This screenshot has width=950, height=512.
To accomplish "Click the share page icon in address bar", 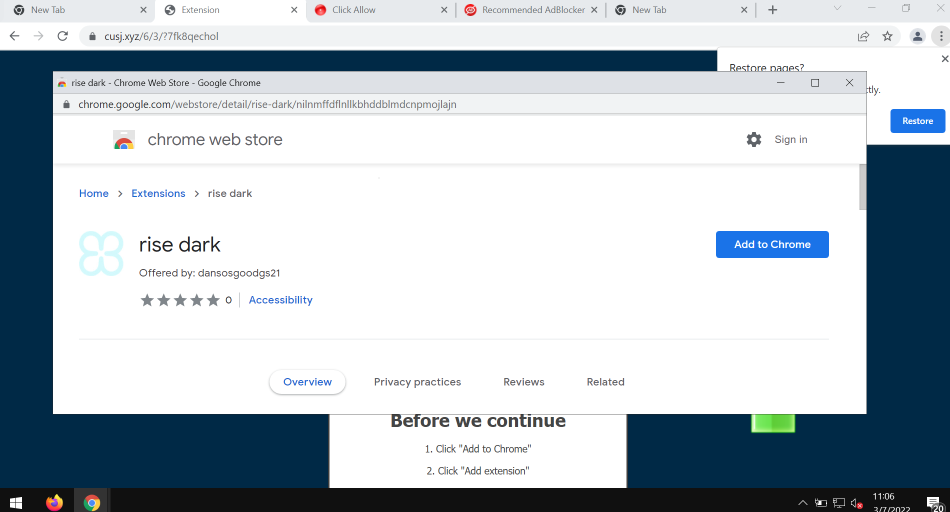I will (863, 36).
